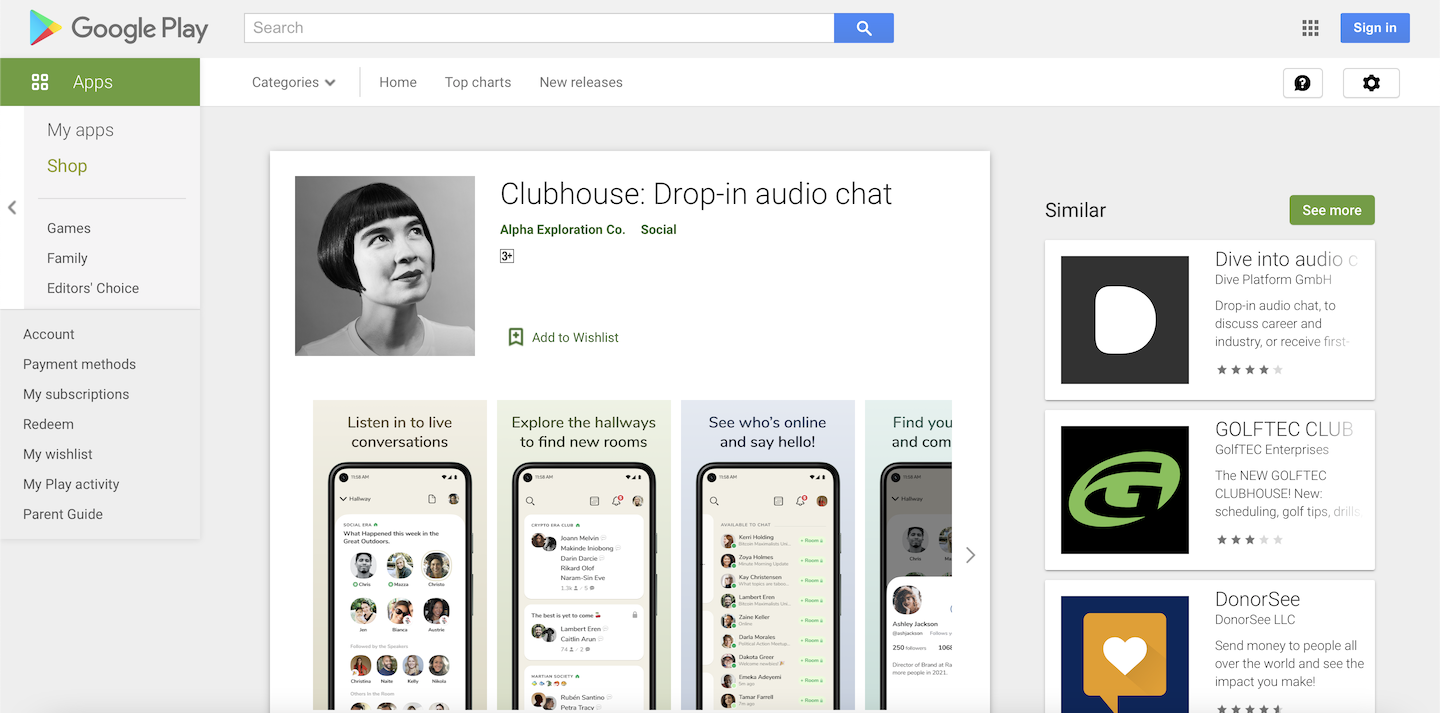The width and height of the screenshot is (1440, 713).
Task: Open My wishlist link
Action: pyautogui.click(x=58, y=454)
